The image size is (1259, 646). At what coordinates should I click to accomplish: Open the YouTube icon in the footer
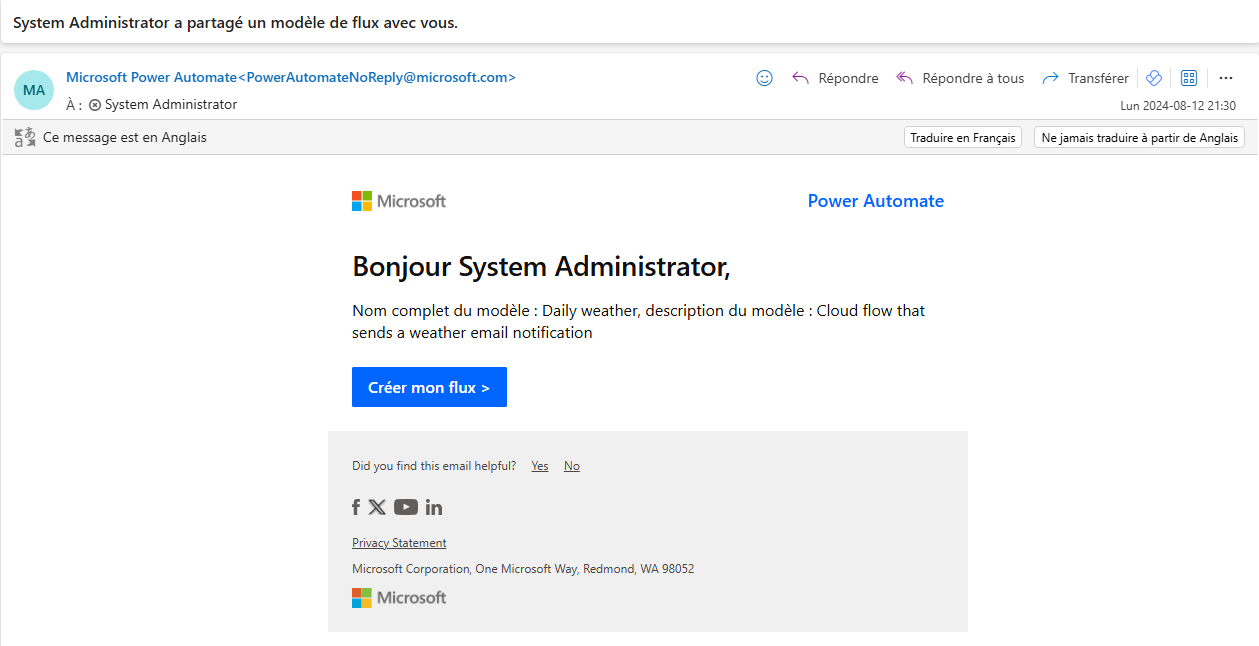click(405, 507)
